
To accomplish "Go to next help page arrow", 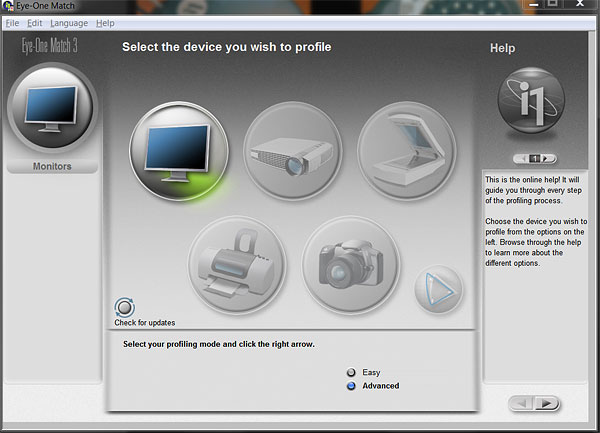I will click(x=546, y=158).
